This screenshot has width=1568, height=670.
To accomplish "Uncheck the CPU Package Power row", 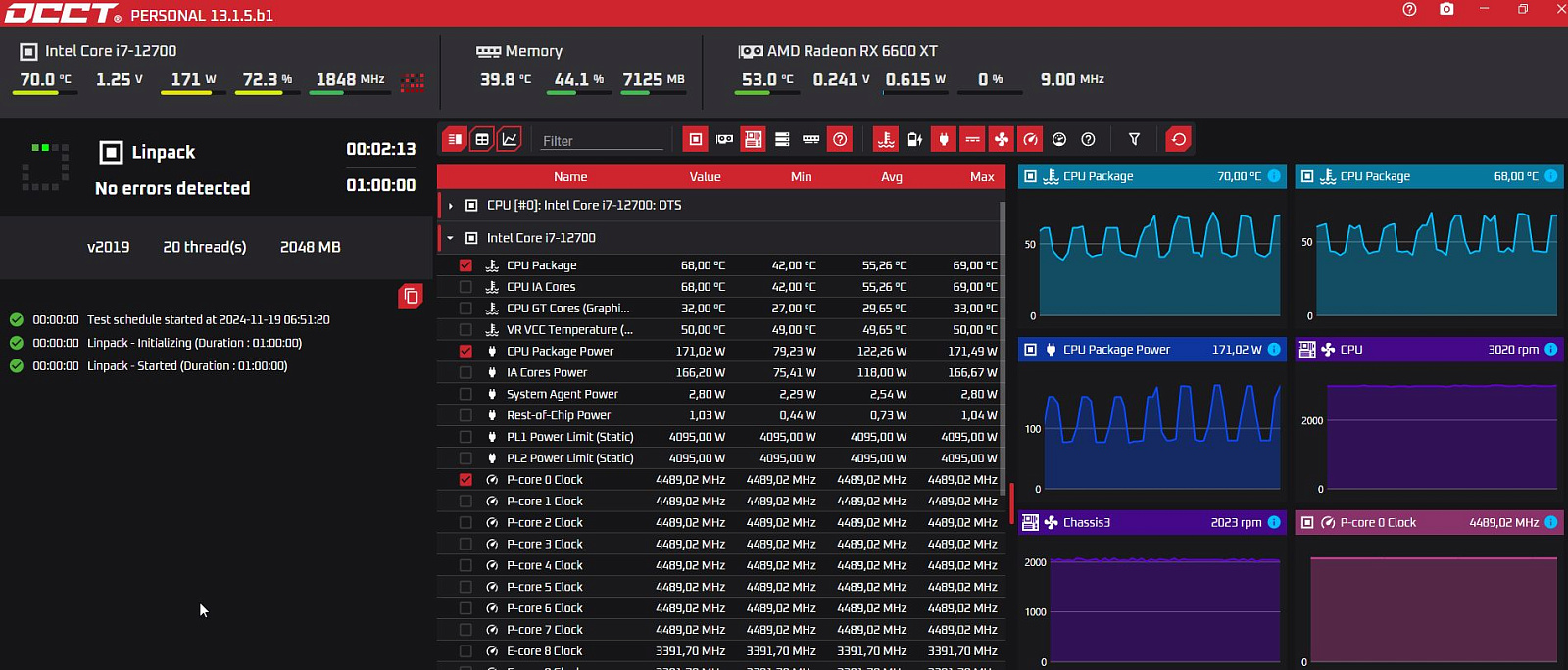I will coord(465,351).
